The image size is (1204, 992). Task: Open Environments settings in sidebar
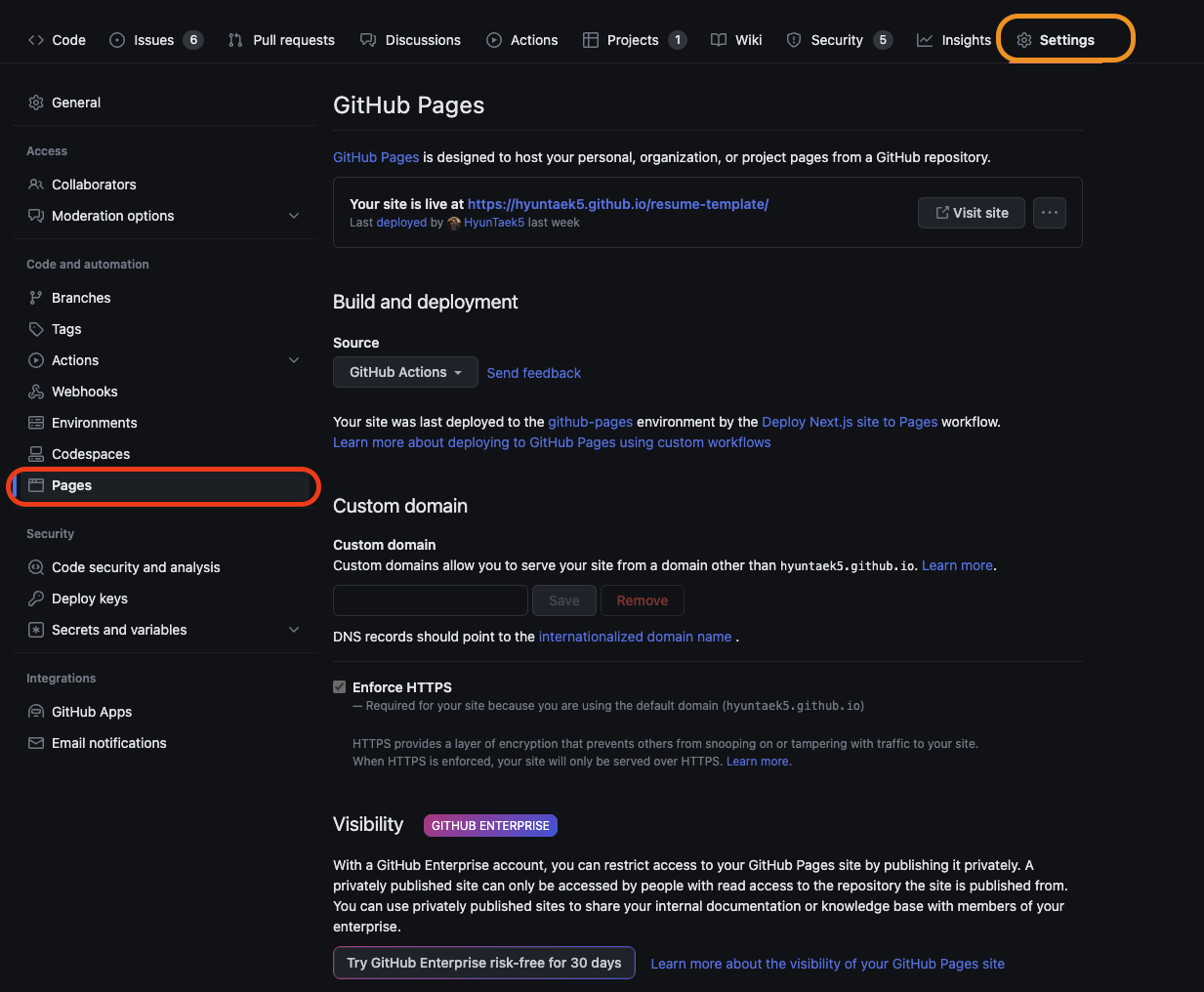pyautogui.click(x=165, y=423)
